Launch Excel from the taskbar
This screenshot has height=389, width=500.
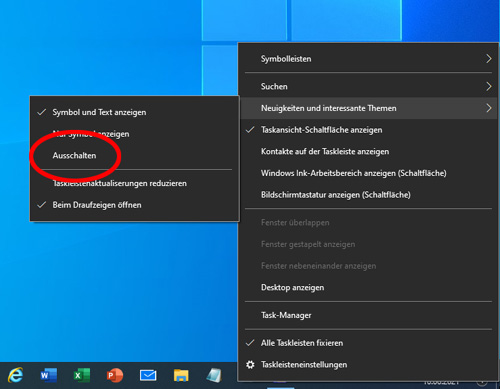pyautogui.click(x=82, y=375)
